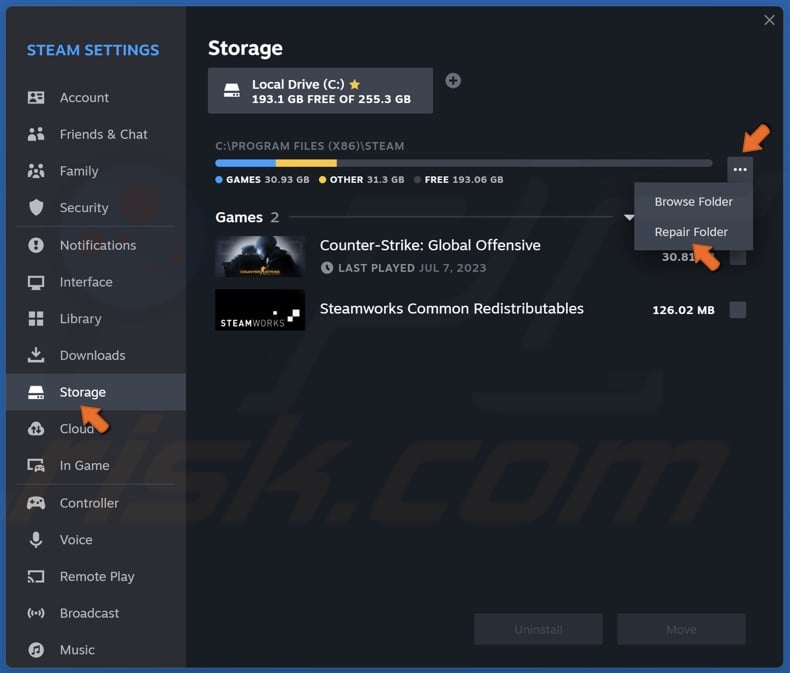Click the LAST PLAYED JUL 7, 2023 text
790x673 pixels.
[x=412, y=268]
